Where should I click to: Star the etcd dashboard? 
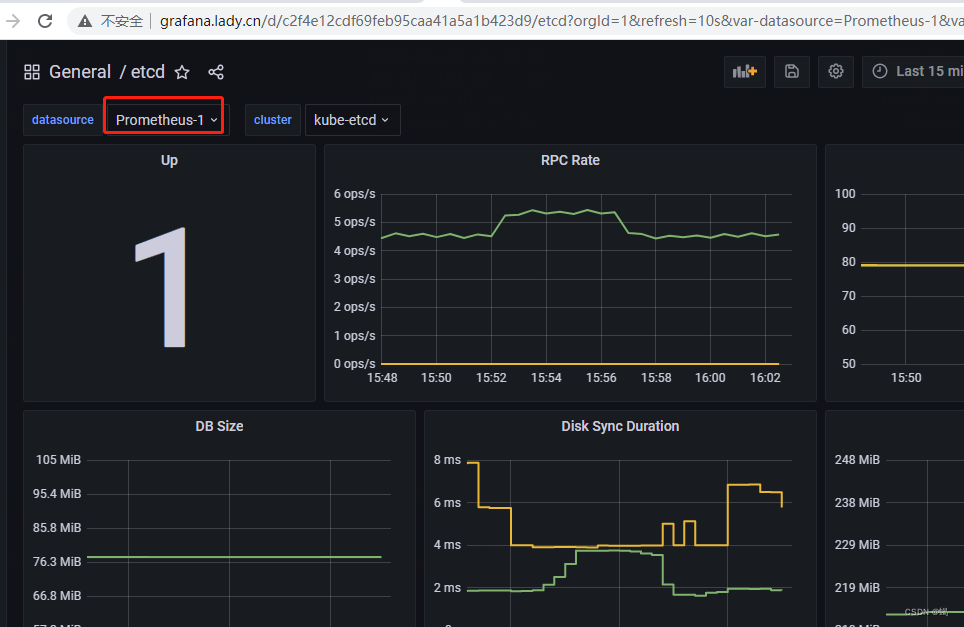point(182,72)
